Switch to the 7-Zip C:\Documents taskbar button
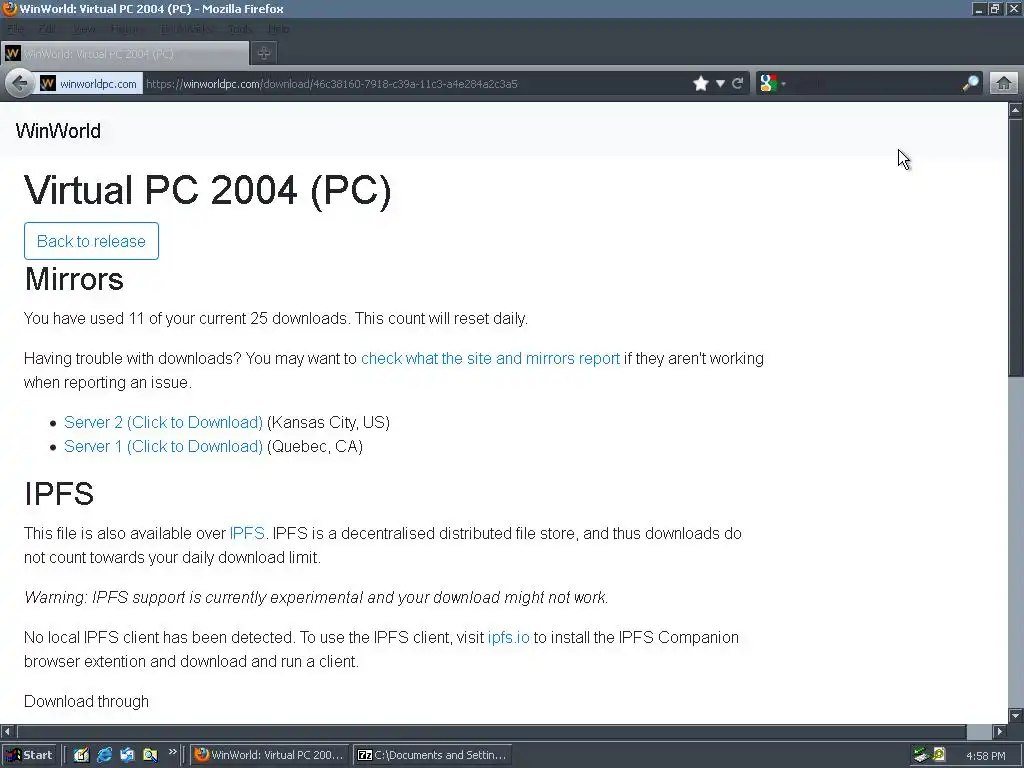Image resolution: width=1024 pixels, height=768 pixels. tap(432, 755)
